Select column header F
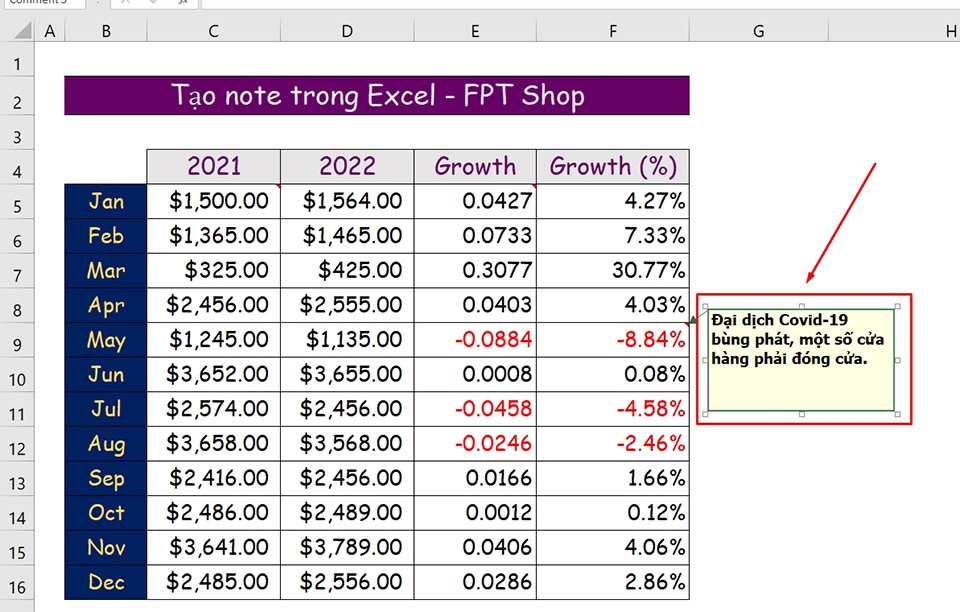 tap(612, 30)
